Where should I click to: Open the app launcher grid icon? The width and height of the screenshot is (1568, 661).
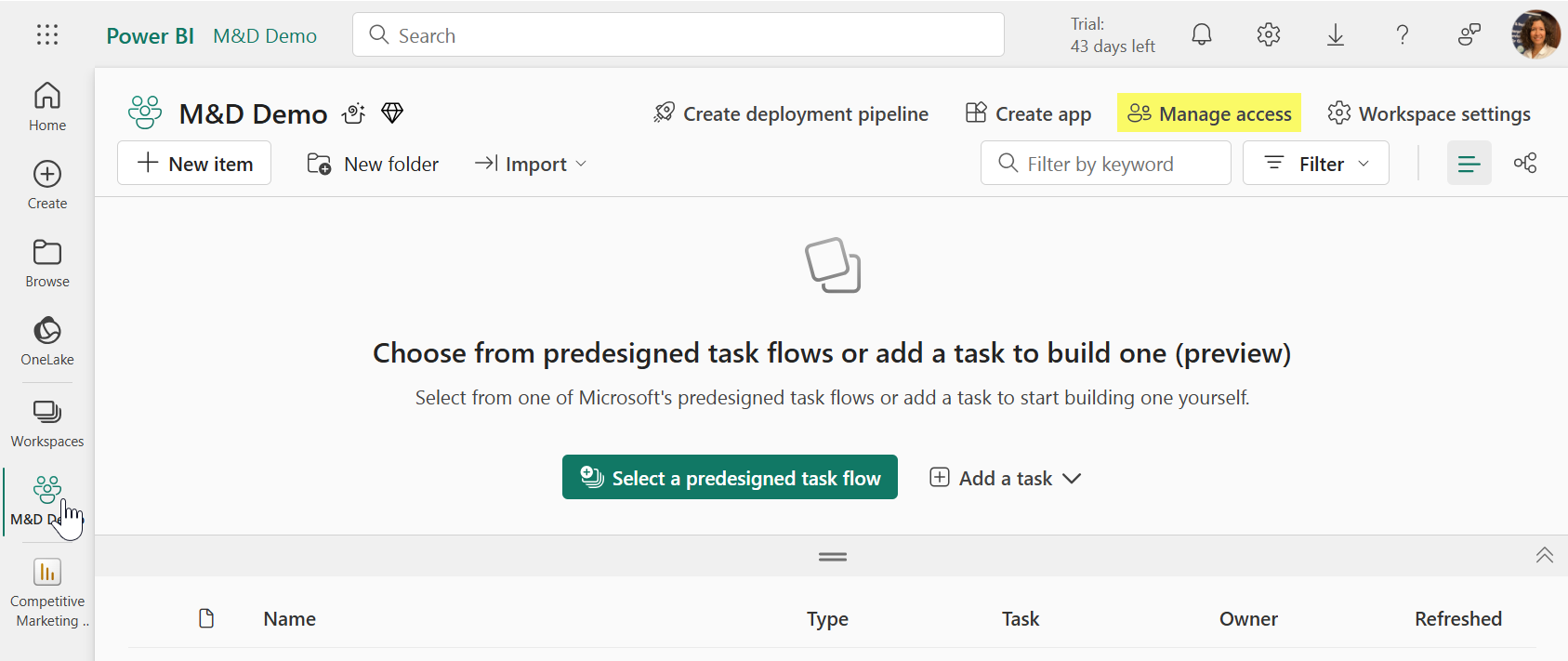47,35
